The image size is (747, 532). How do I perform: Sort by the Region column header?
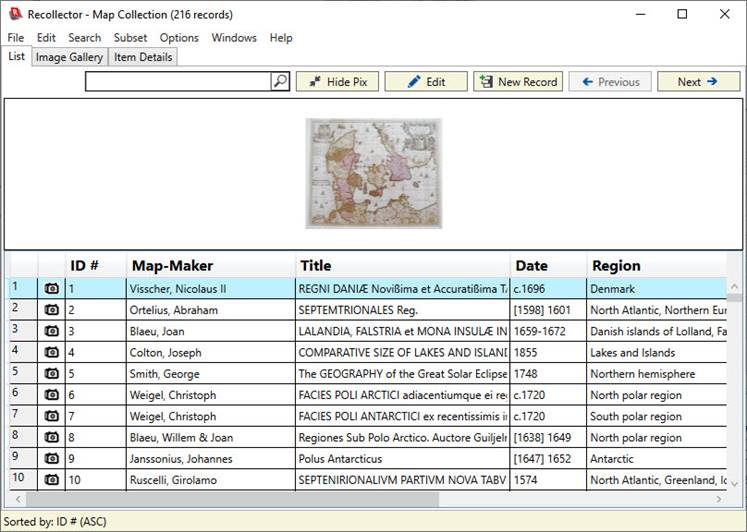point(657,265)
